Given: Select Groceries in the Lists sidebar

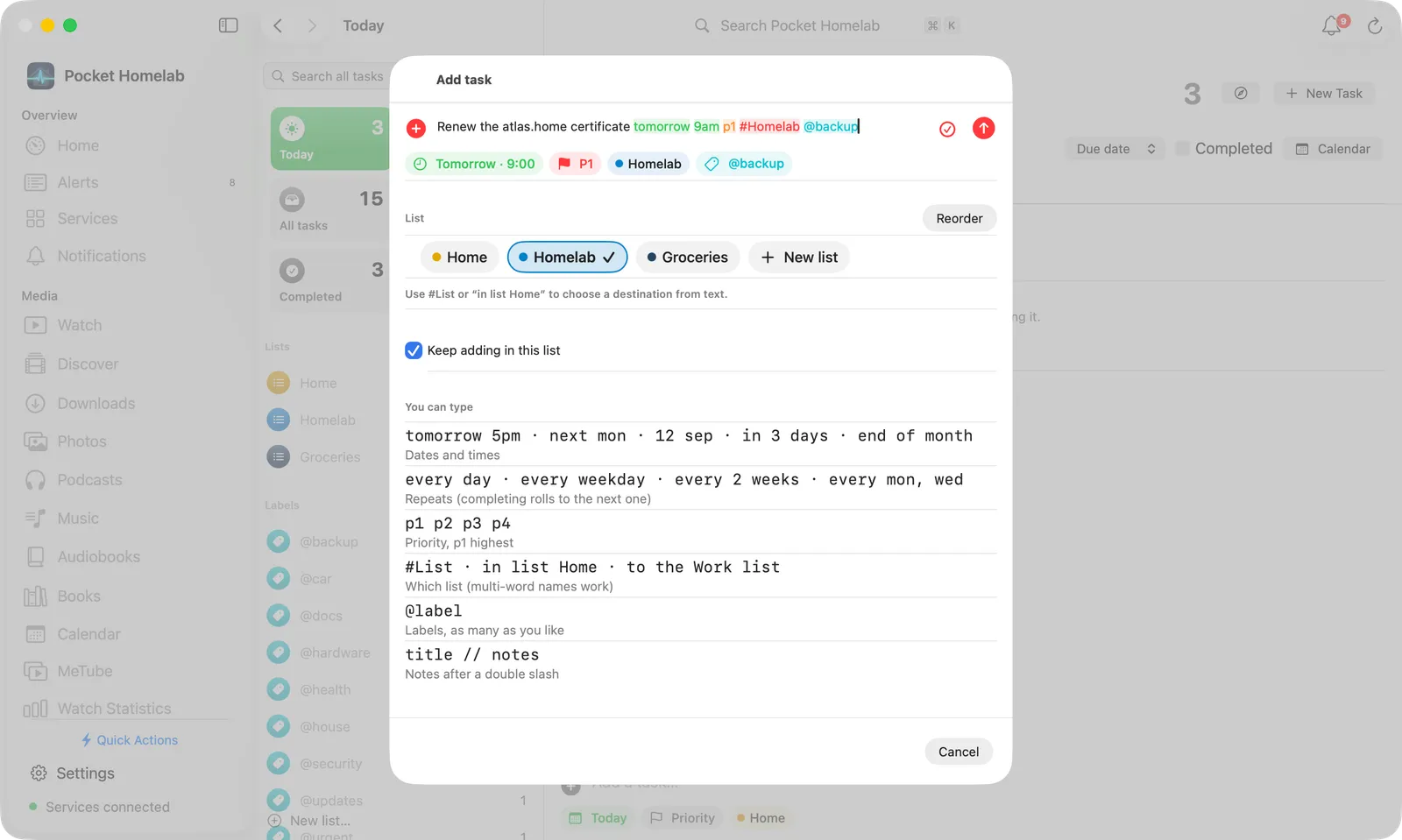Looking at the screenshot, I should [x=329, y=457].
